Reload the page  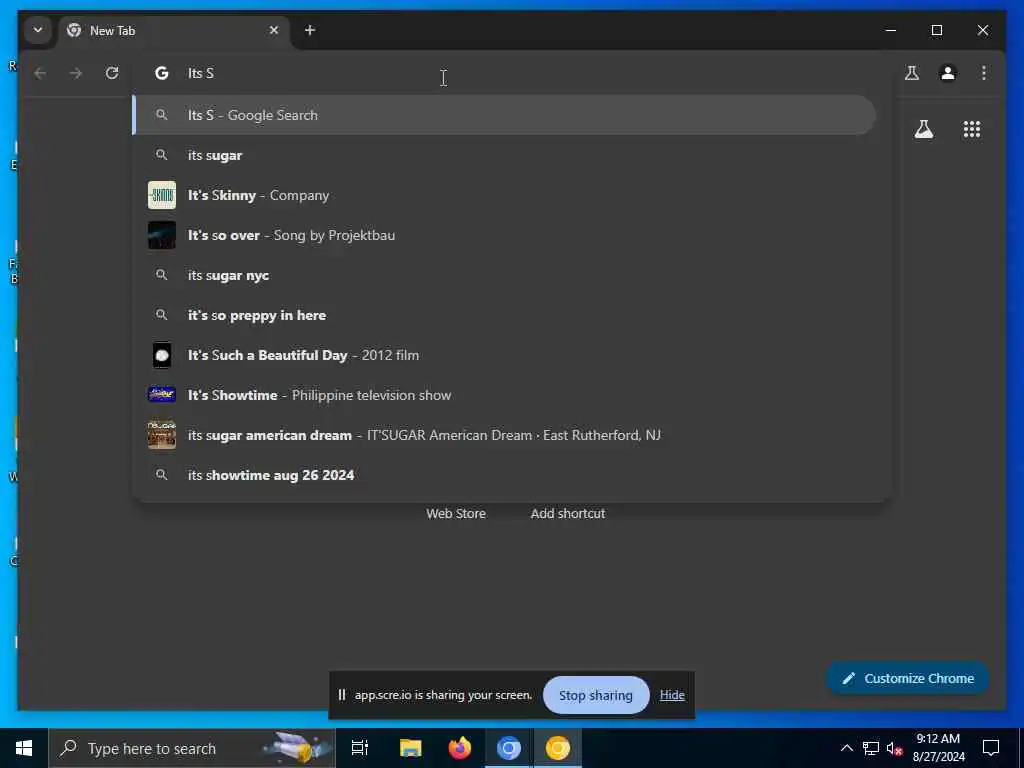pyautogui.click(x=112, y=73)
